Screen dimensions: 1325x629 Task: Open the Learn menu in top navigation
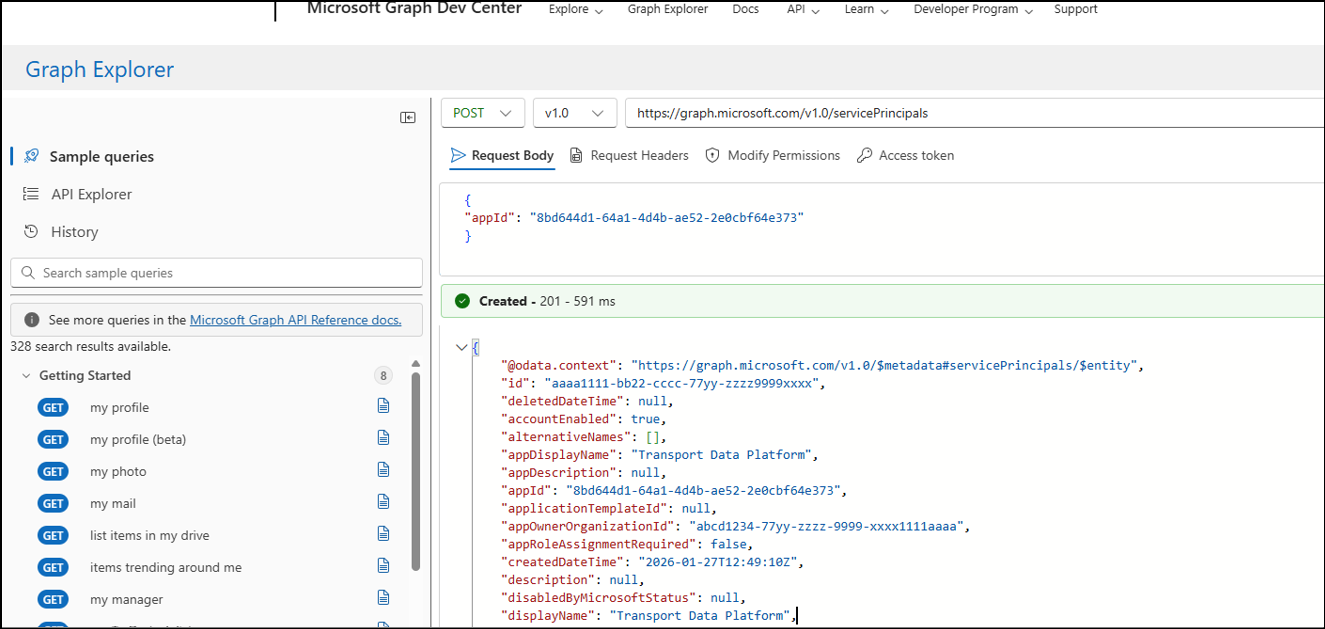click(864, 9)
